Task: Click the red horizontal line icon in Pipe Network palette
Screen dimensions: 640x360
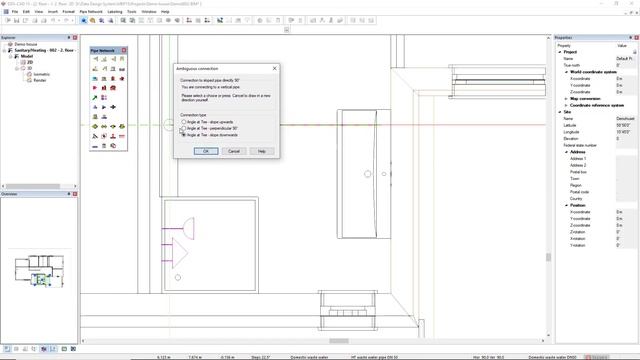Action: point(122,136)
